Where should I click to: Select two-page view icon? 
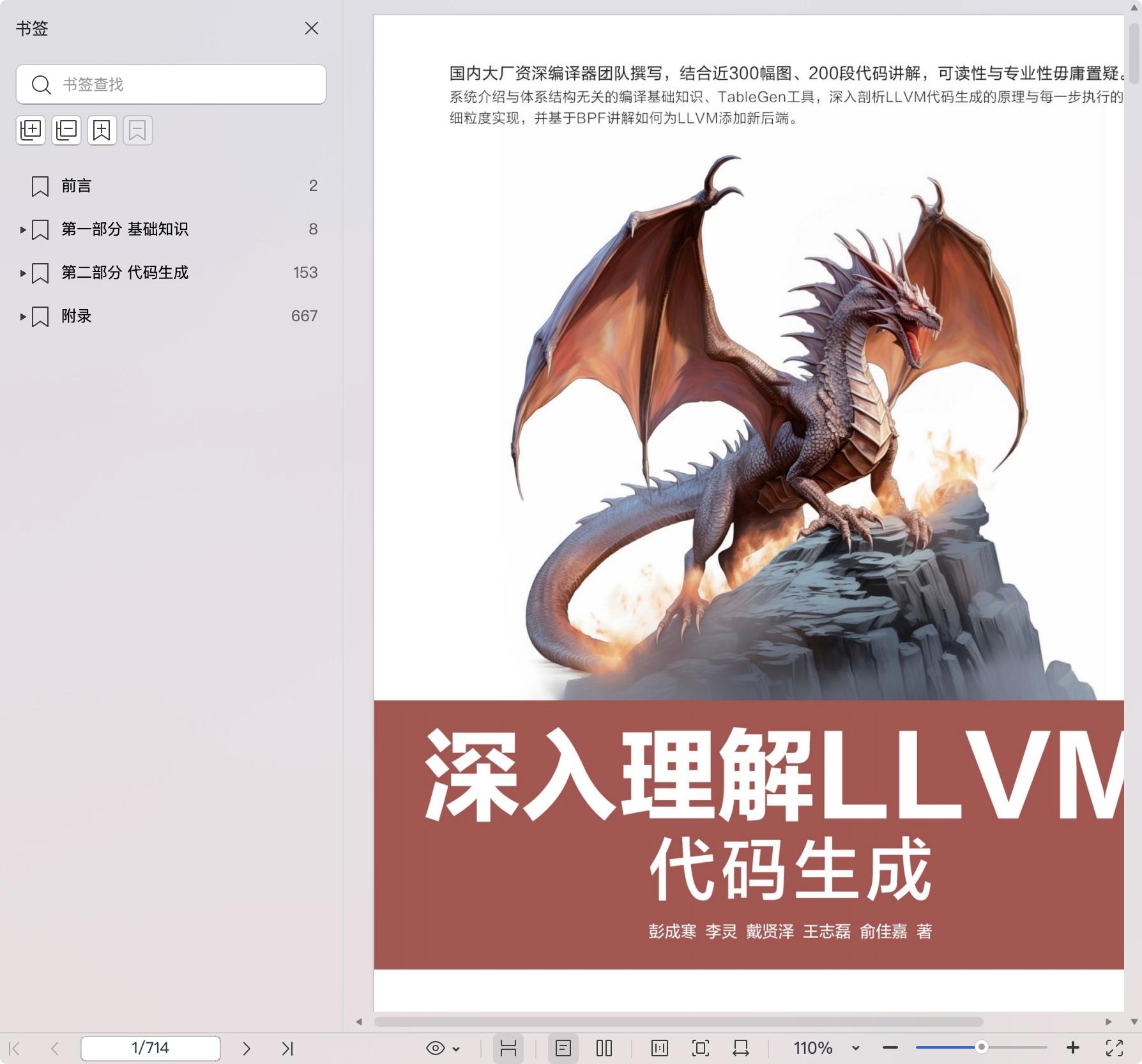(604, 1048)
